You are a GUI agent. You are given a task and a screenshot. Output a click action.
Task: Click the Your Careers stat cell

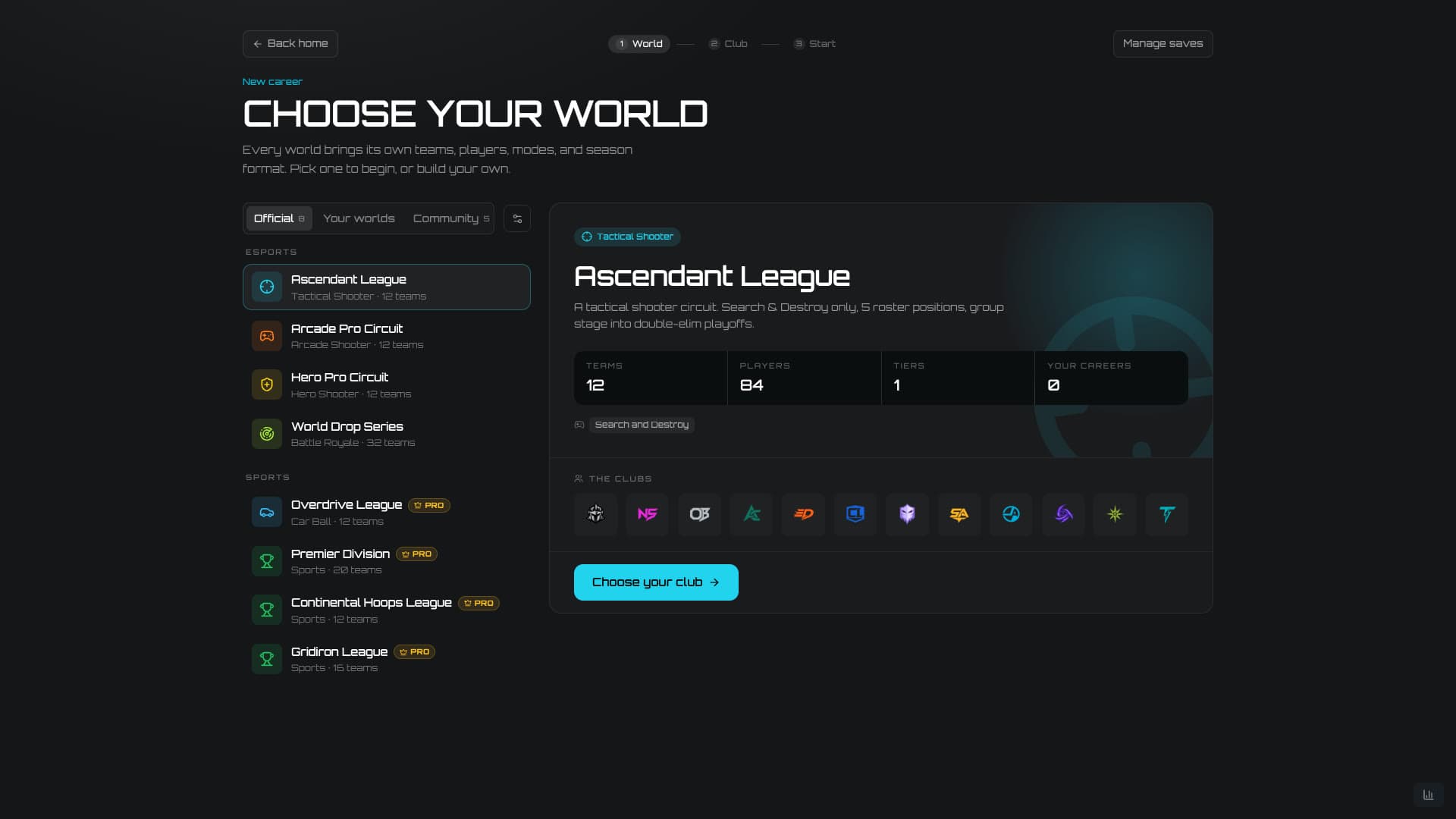pyautogui.click(x=1111, y=378)
